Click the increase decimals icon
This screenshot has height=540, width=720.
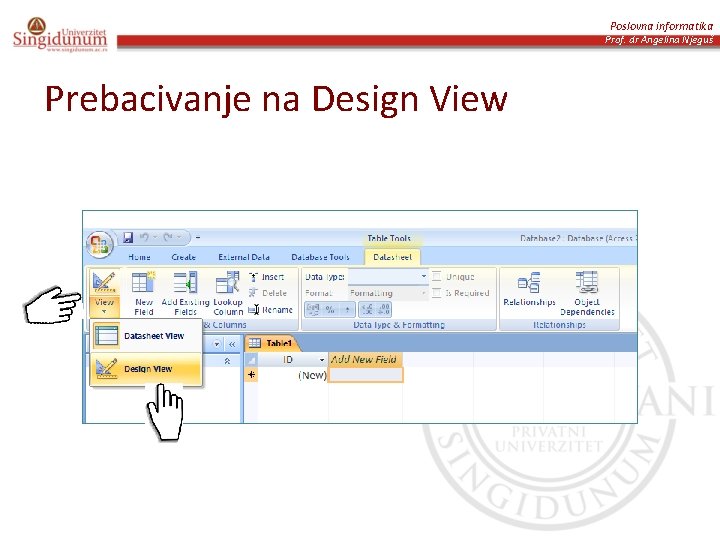[367, 309]
